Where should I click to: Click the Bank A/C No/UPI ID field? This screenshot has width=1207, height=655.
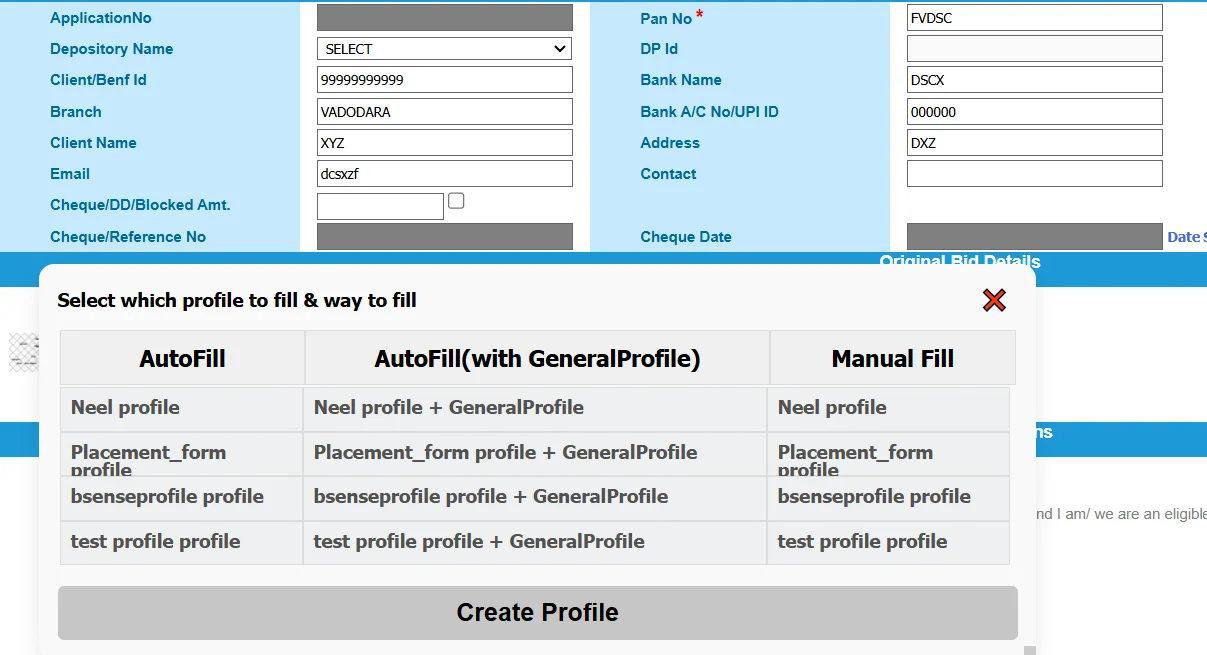pos(1034,112)
